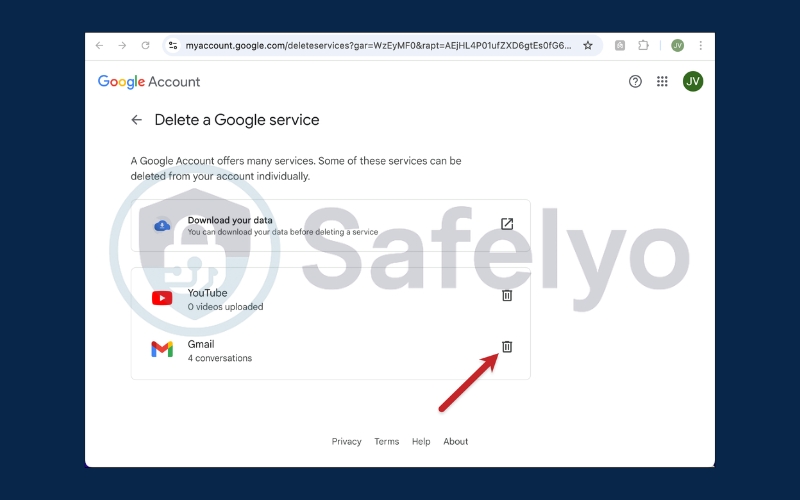Image resolution: width=800 pixels, height=500 pixels.
Task: Open the Terms footer link
Action: point(387,441)
